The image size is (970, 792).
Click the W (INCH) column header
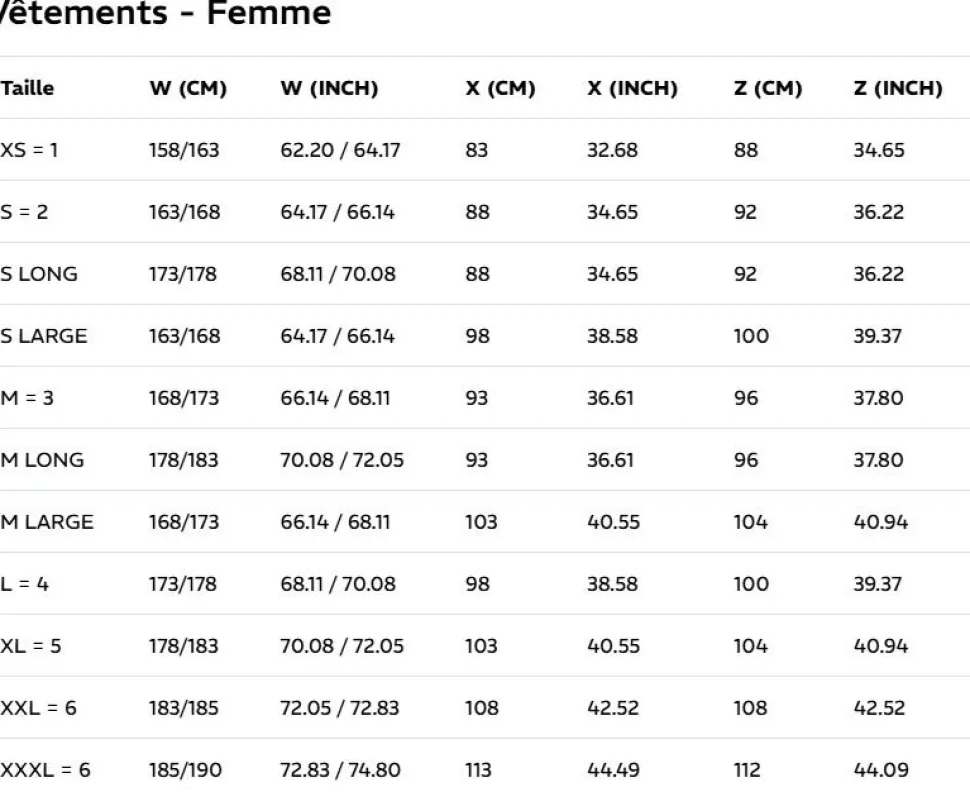pos(329,88)
